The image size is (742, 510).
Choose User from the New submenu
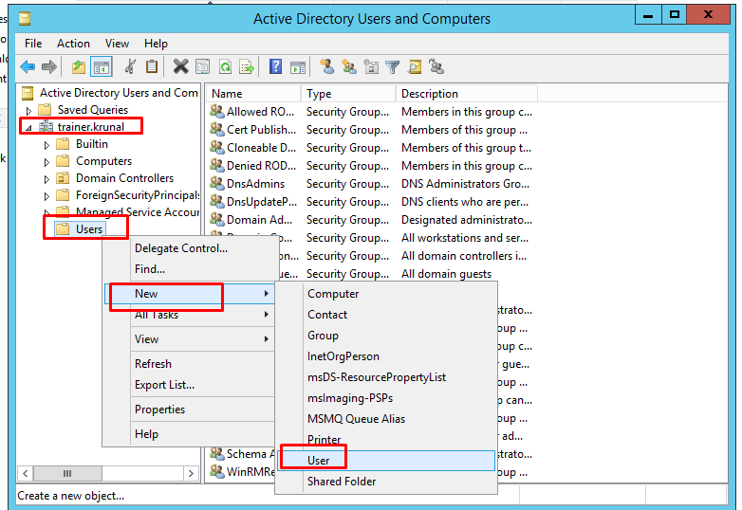coord(319,460)
